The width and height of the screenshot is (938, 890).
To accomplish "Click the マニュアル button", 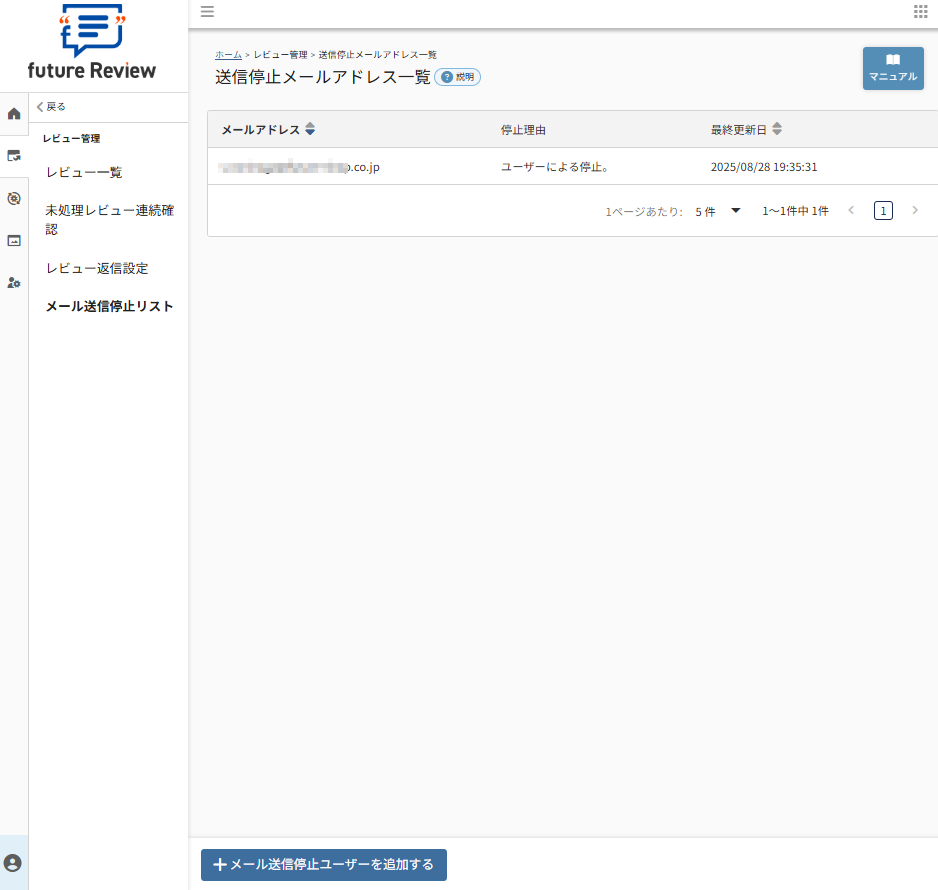I will (893, 68).
